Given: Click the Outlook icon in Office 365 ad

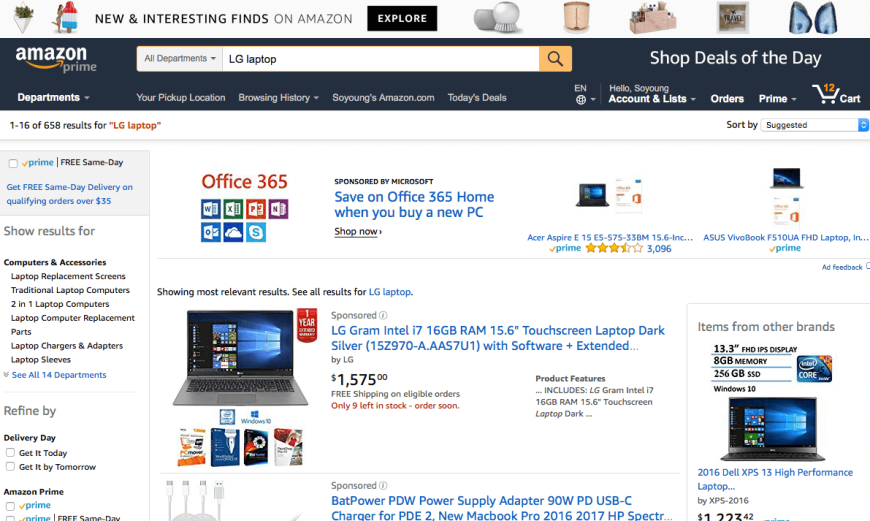Looking at the screenshot, I should [x=210, y=232].
